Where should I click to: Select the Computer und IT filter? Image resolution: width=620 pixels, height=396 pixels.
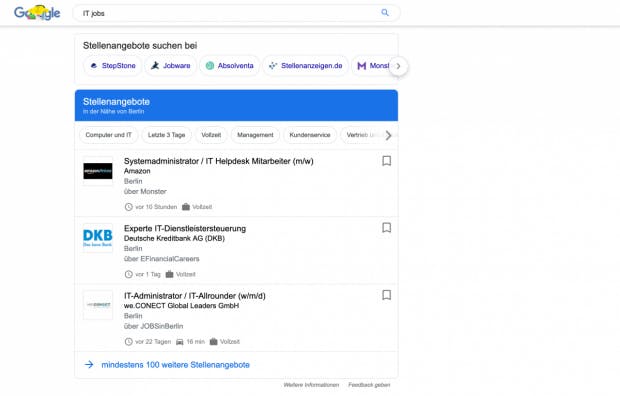point(108,135)
